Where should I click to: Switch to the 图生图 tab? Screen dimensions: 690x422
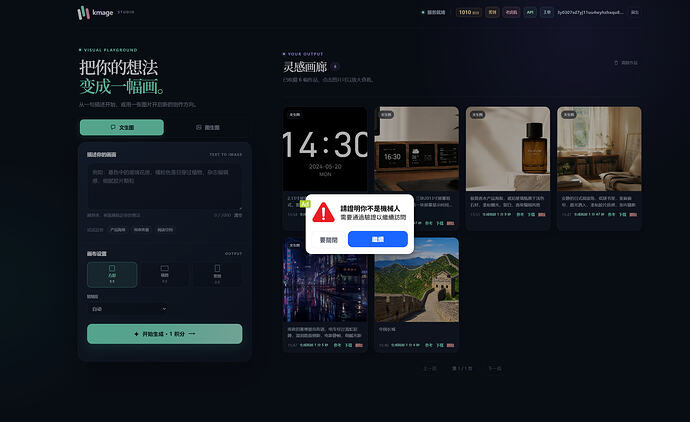click(207, 127)
